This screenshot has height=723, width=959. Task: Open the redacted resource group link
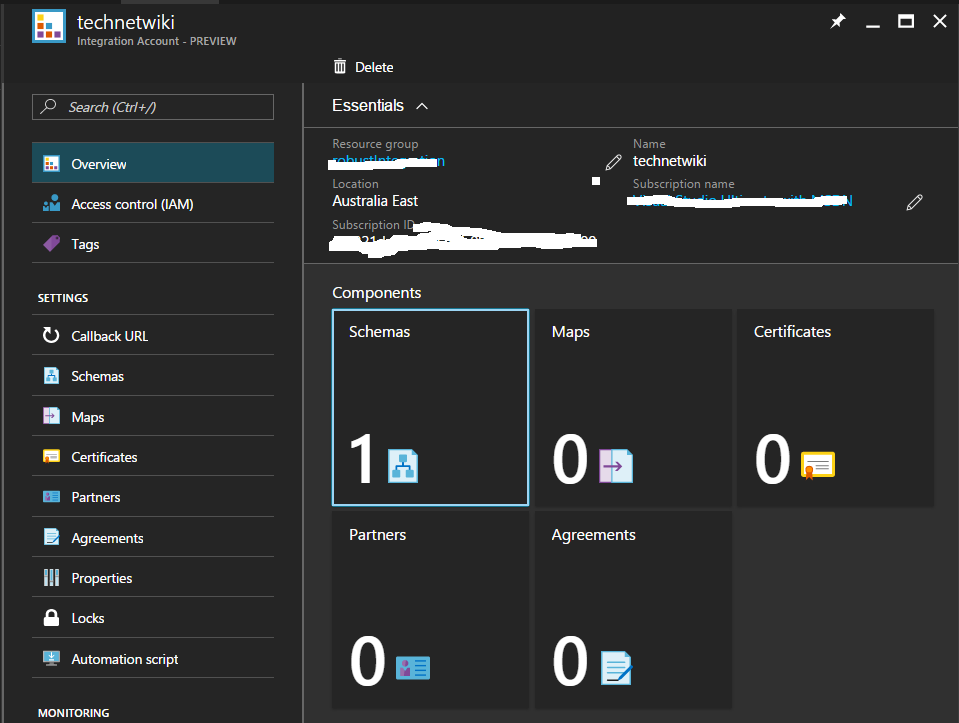click(x=388, y=161)
